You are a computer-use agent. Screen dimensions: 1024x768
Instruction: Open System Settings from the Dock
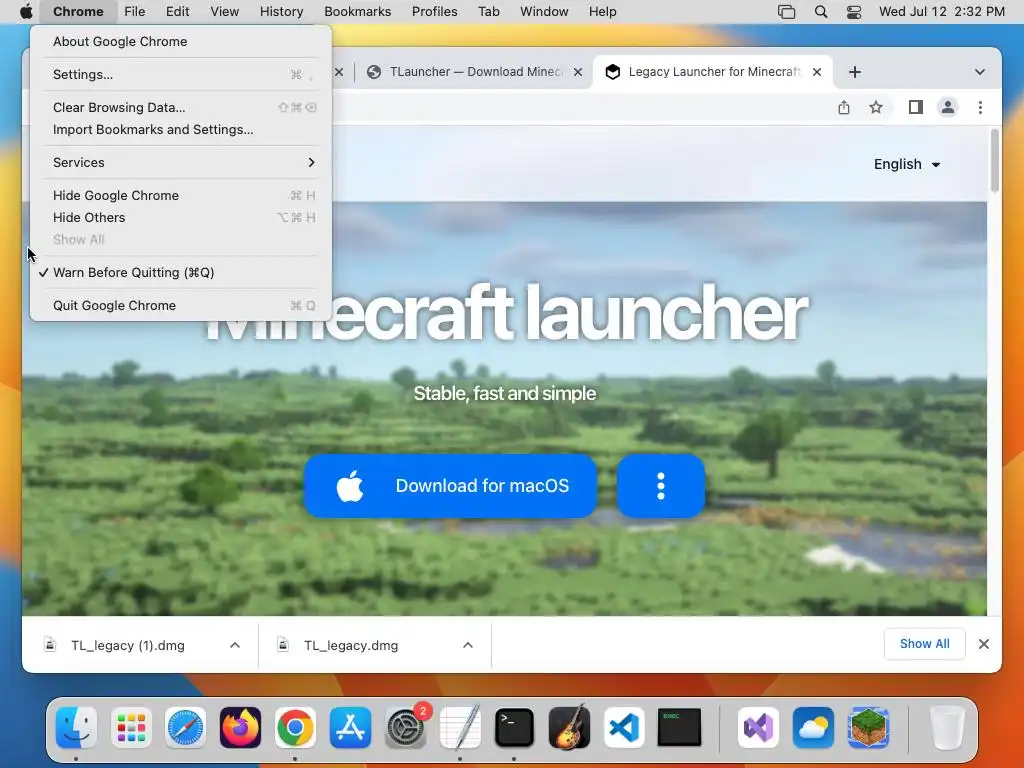click(405, 727)
